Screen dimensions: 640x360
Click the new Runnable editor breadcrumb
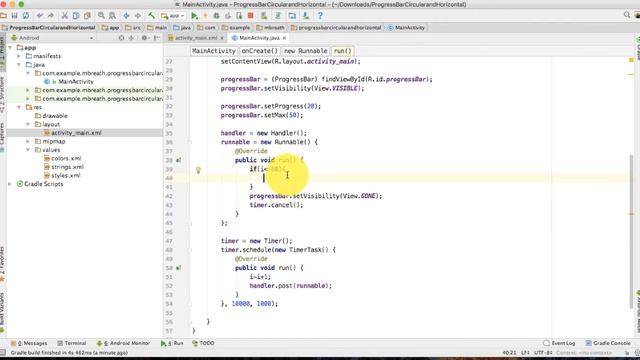click(x=306, y=51)
